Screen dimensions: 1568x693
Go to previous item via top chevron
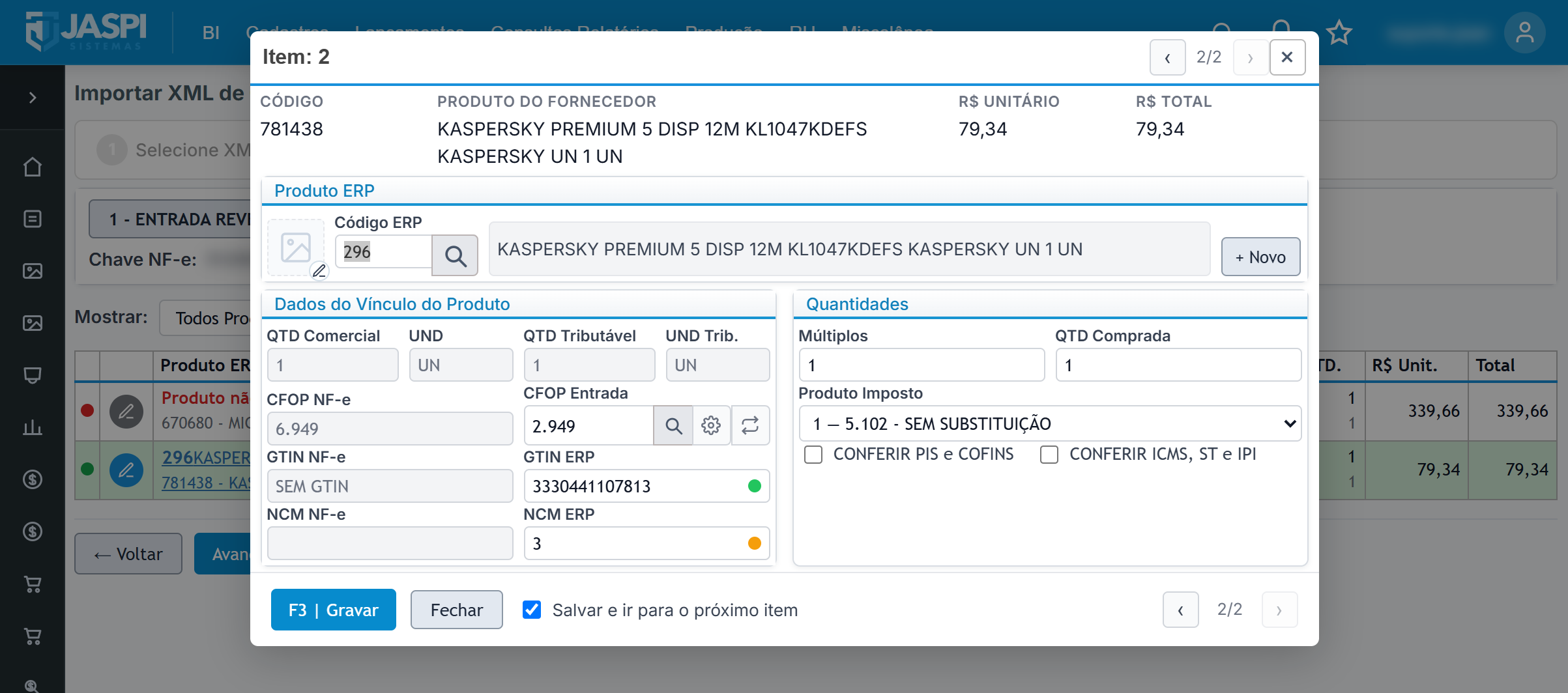click(1167, 57)
